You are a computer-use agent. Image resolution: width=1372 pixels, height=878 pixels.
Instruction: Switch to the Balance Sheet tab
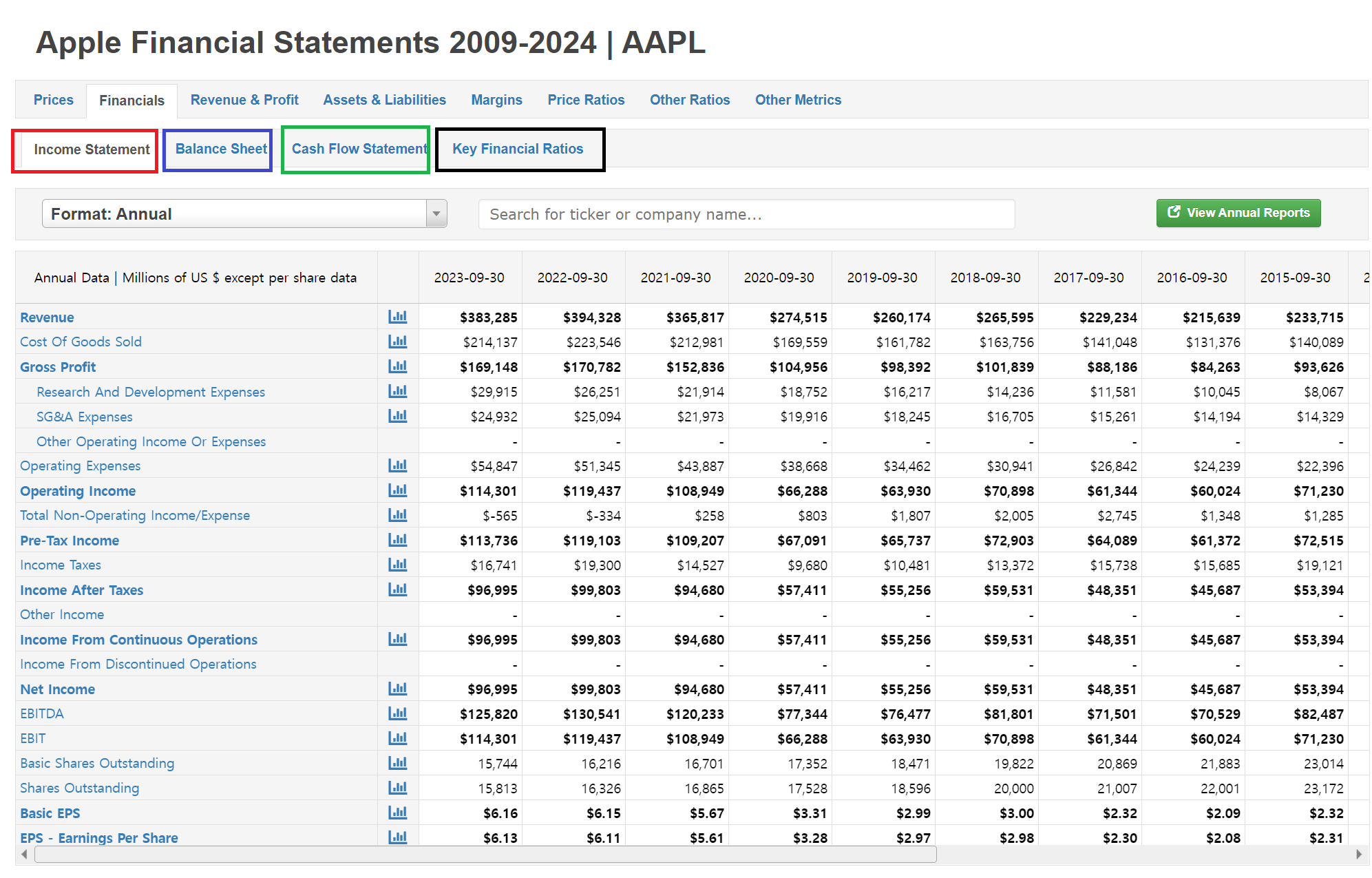point(220,149)
